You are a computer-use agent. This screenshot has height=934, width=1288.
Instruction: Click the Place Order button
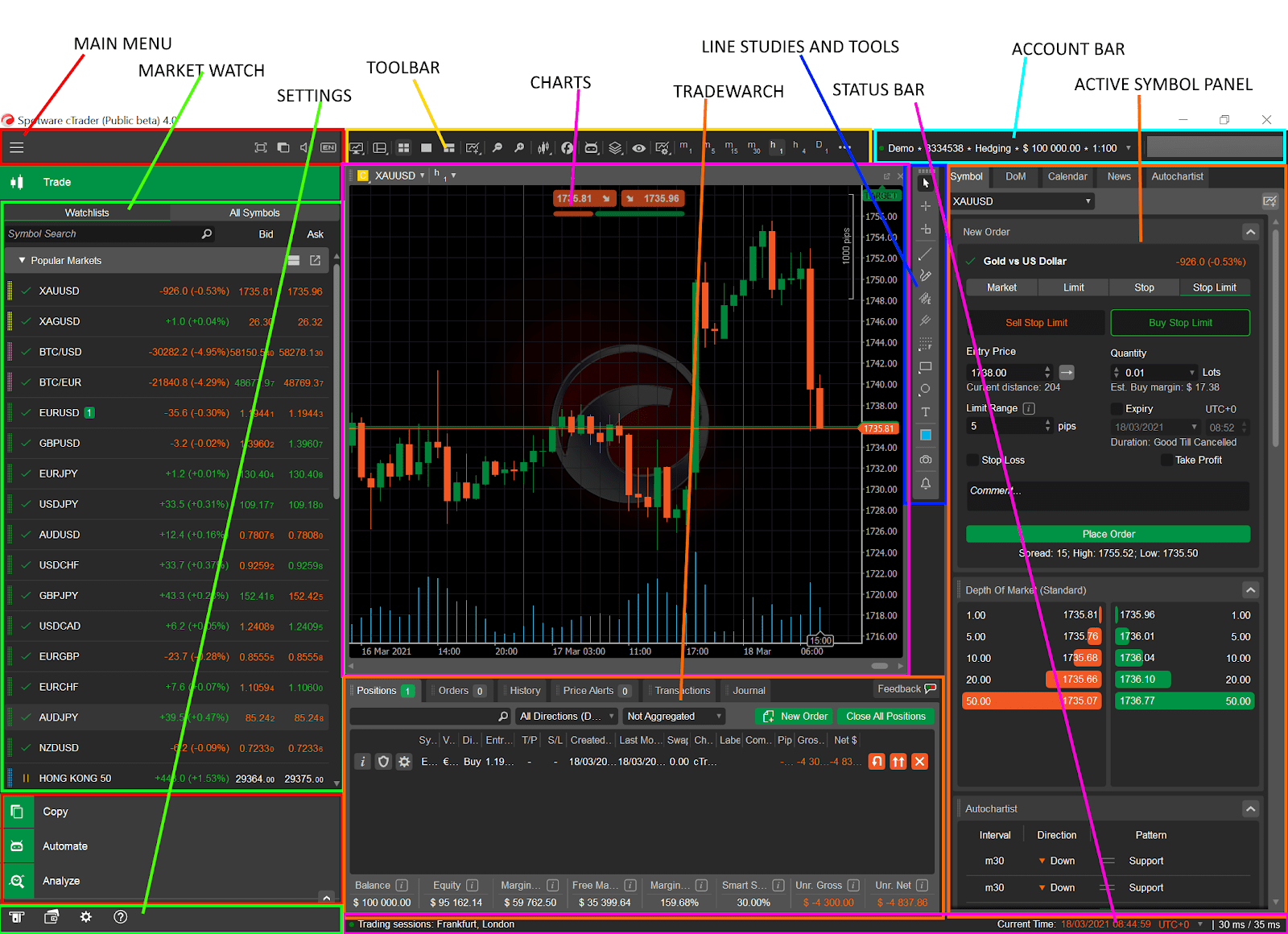point(1108,534)
